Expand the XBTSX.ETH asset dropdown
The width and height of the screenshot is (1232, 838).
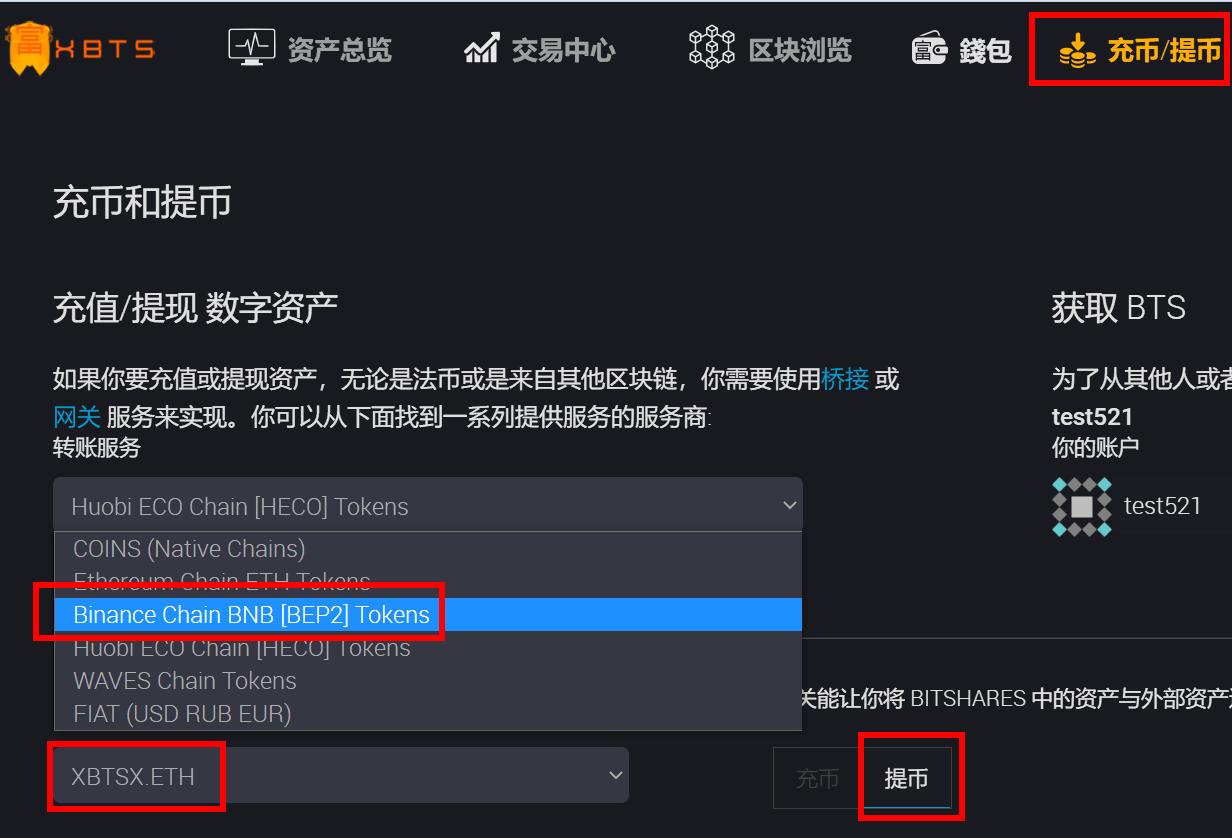(x=340, y=775)
